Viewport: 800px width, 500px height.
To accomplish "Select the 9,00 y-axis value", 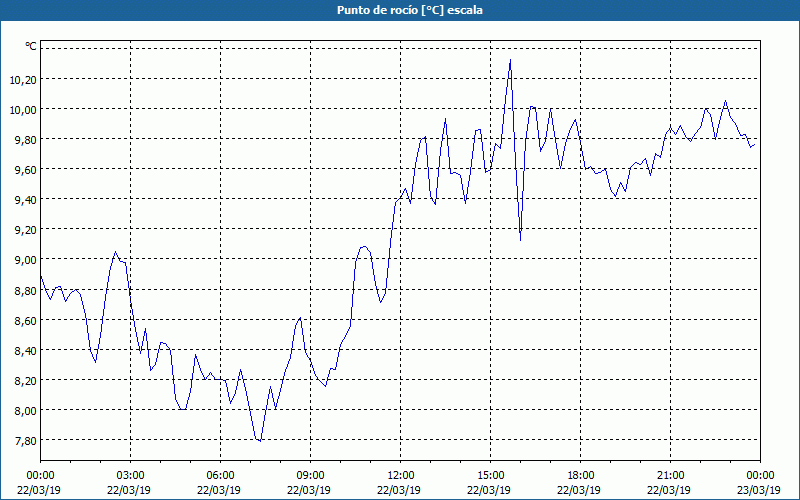I will pos(27,260).
